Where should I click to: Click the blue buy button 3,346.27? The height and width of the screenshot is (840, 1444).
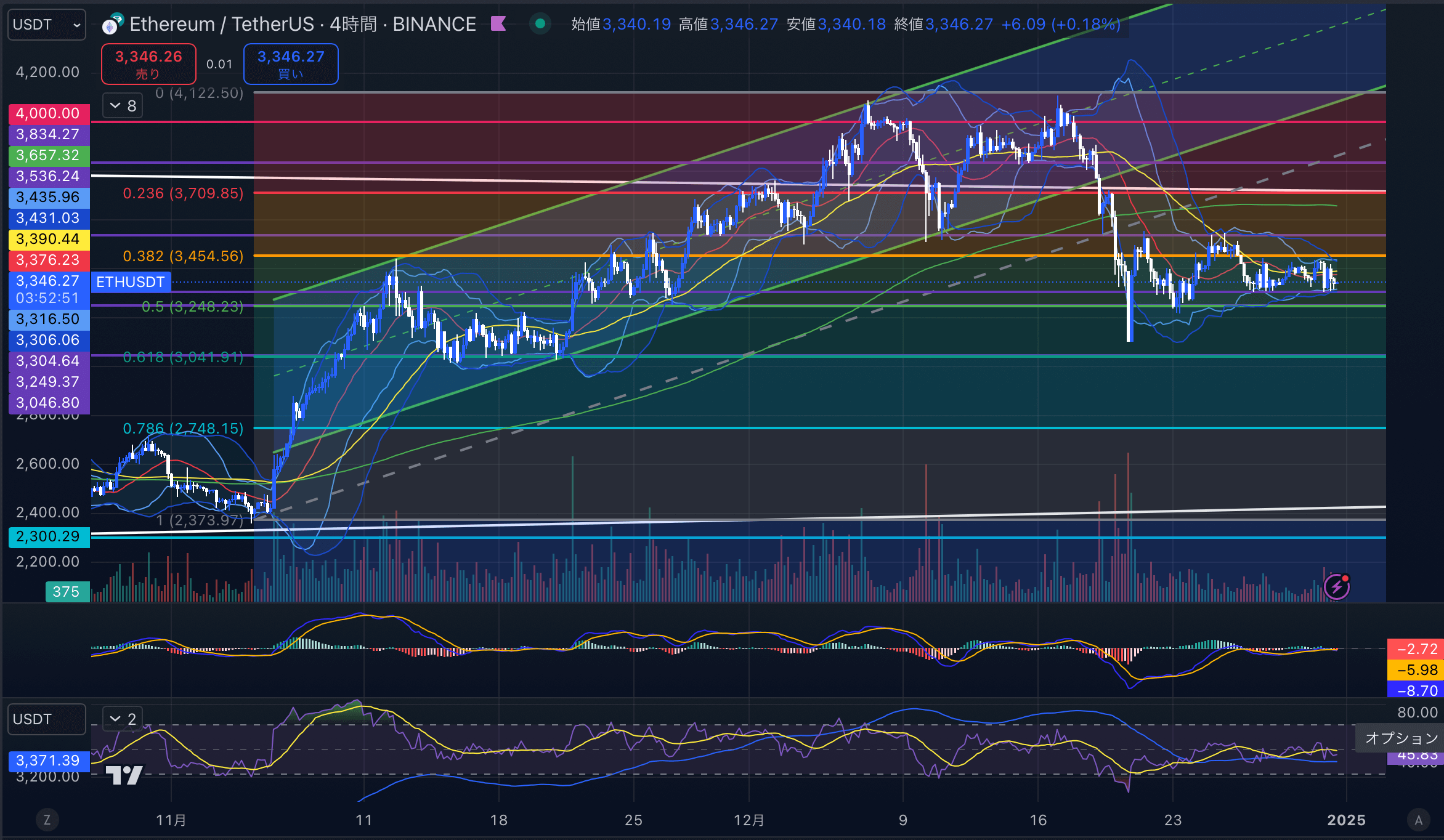click(291, 64)
